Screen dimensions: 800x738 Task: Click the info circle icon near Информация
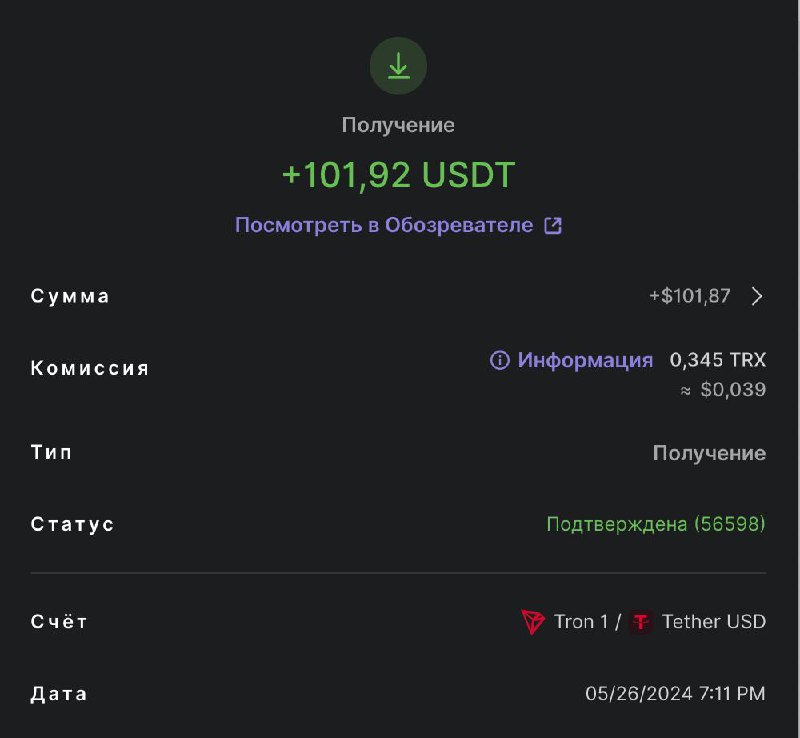coord(499,360)
